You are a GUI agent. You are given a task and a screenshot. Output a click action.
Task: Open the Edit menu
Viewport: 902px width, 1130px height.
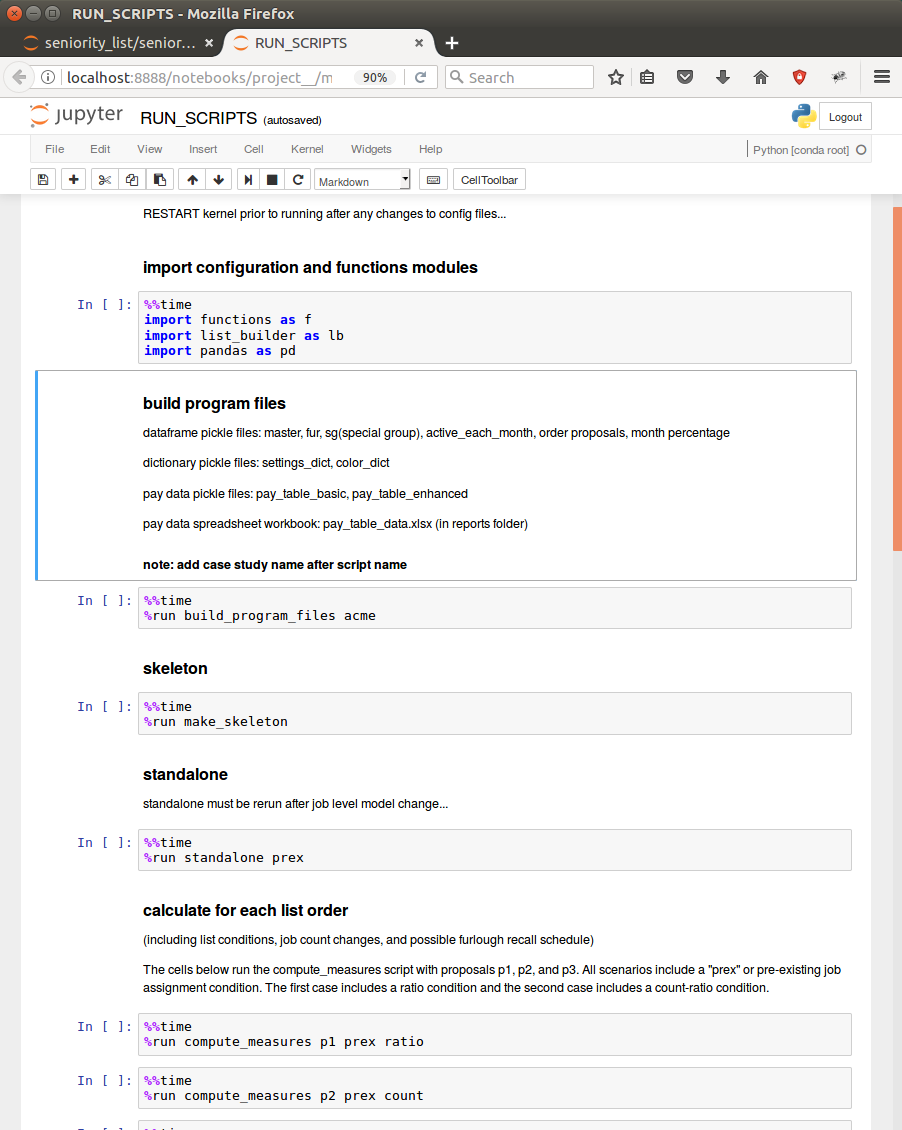tap(100, 149)
